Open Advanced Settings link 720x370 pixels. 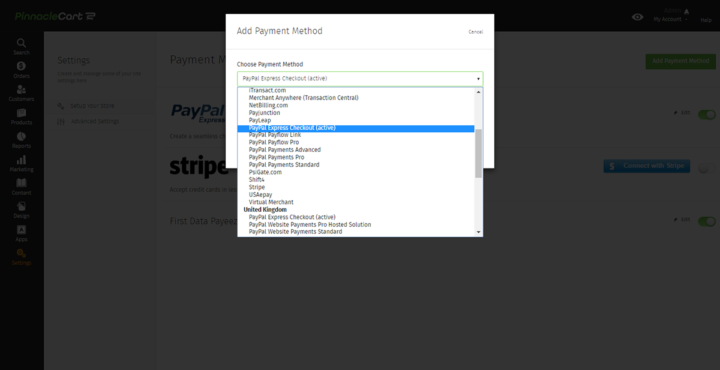95,121
